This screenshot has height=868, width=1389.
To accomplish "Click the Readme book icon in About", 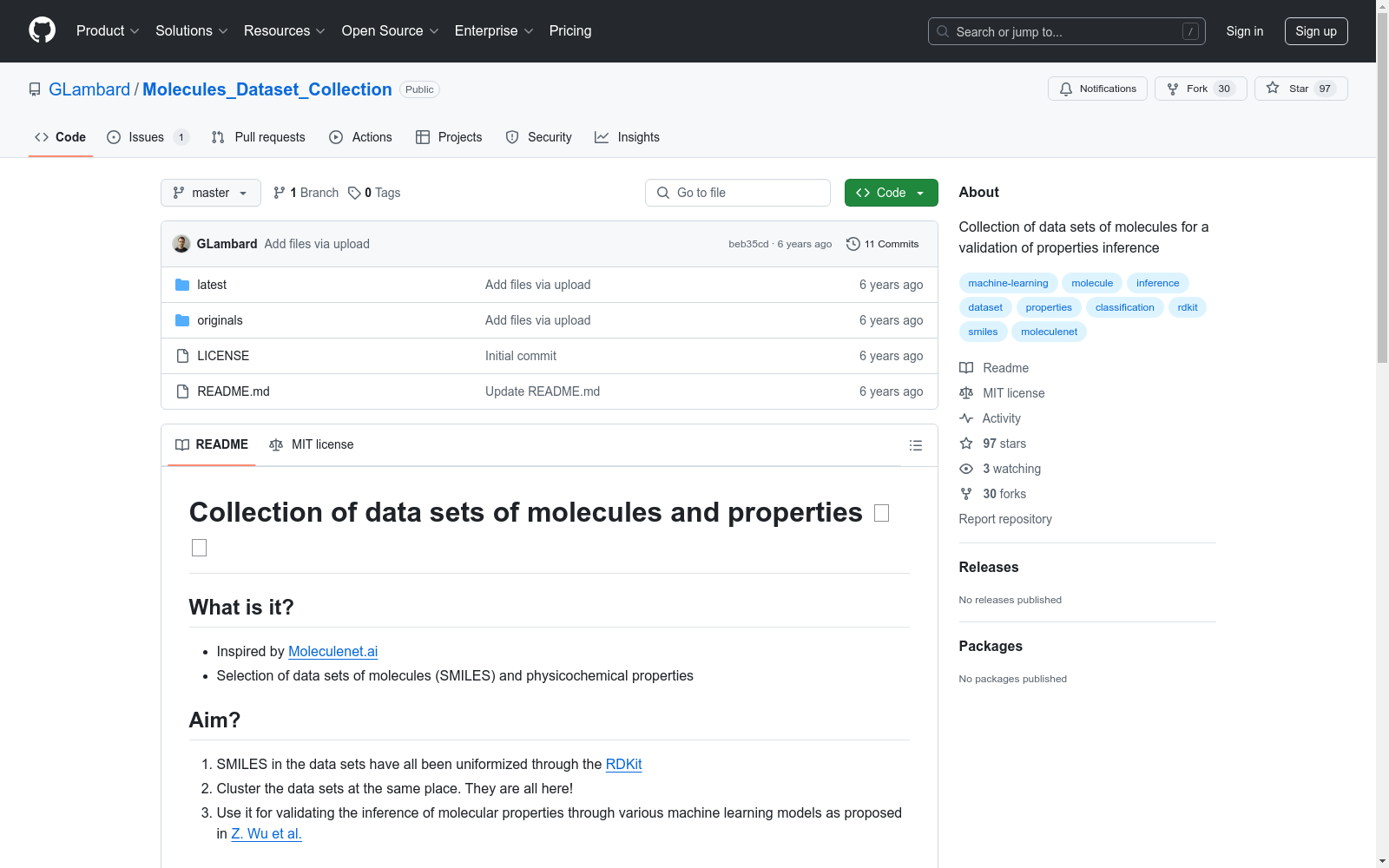I will (x=966, y=368).
